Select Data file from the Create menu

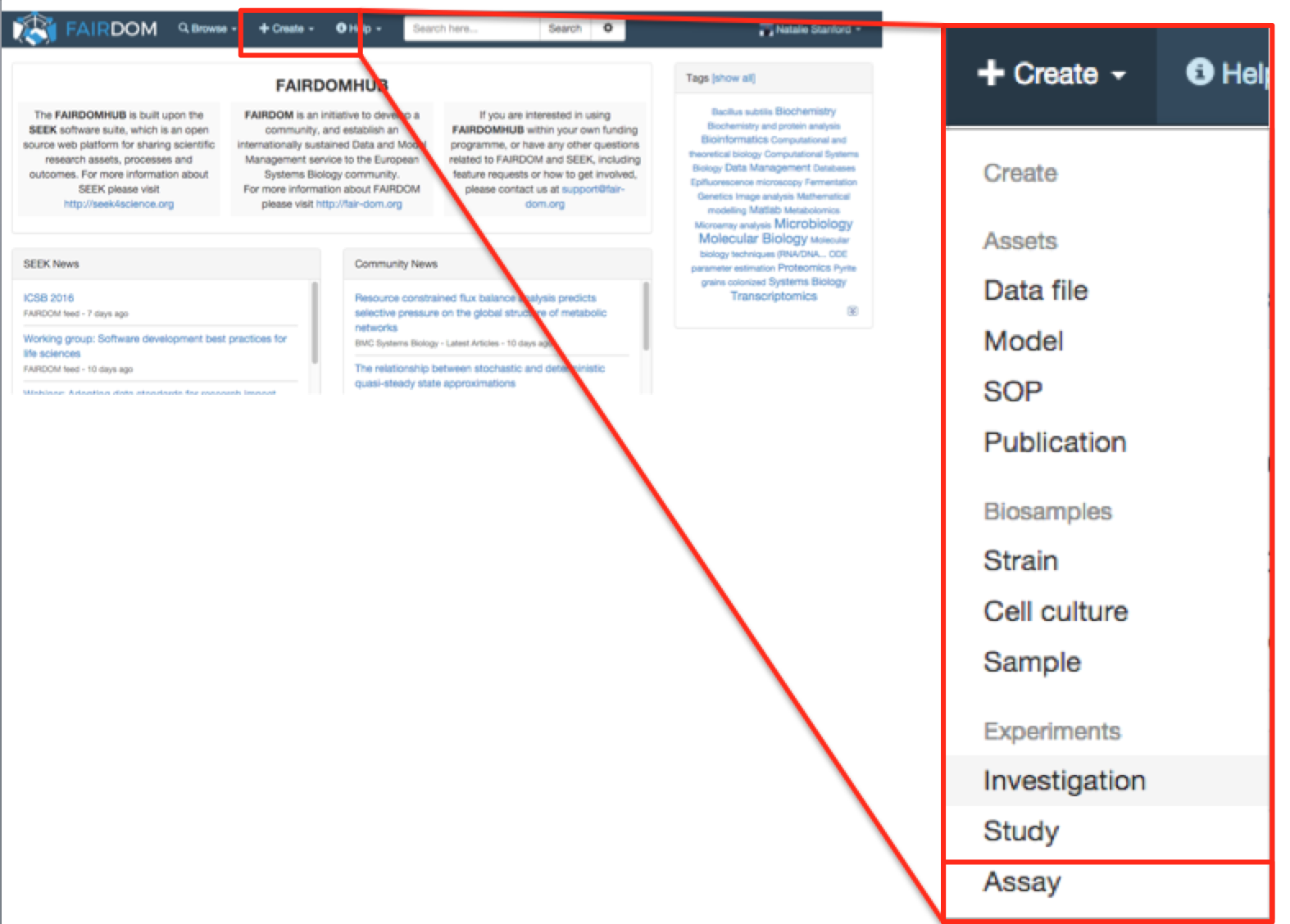(x=1035, y=291)
